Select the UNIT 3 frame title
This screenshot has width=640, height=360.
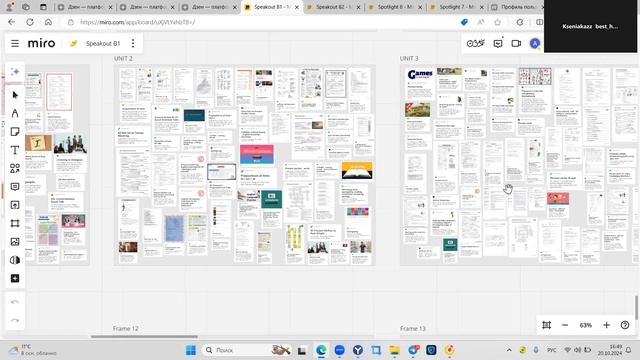click(x=409, y=58)
